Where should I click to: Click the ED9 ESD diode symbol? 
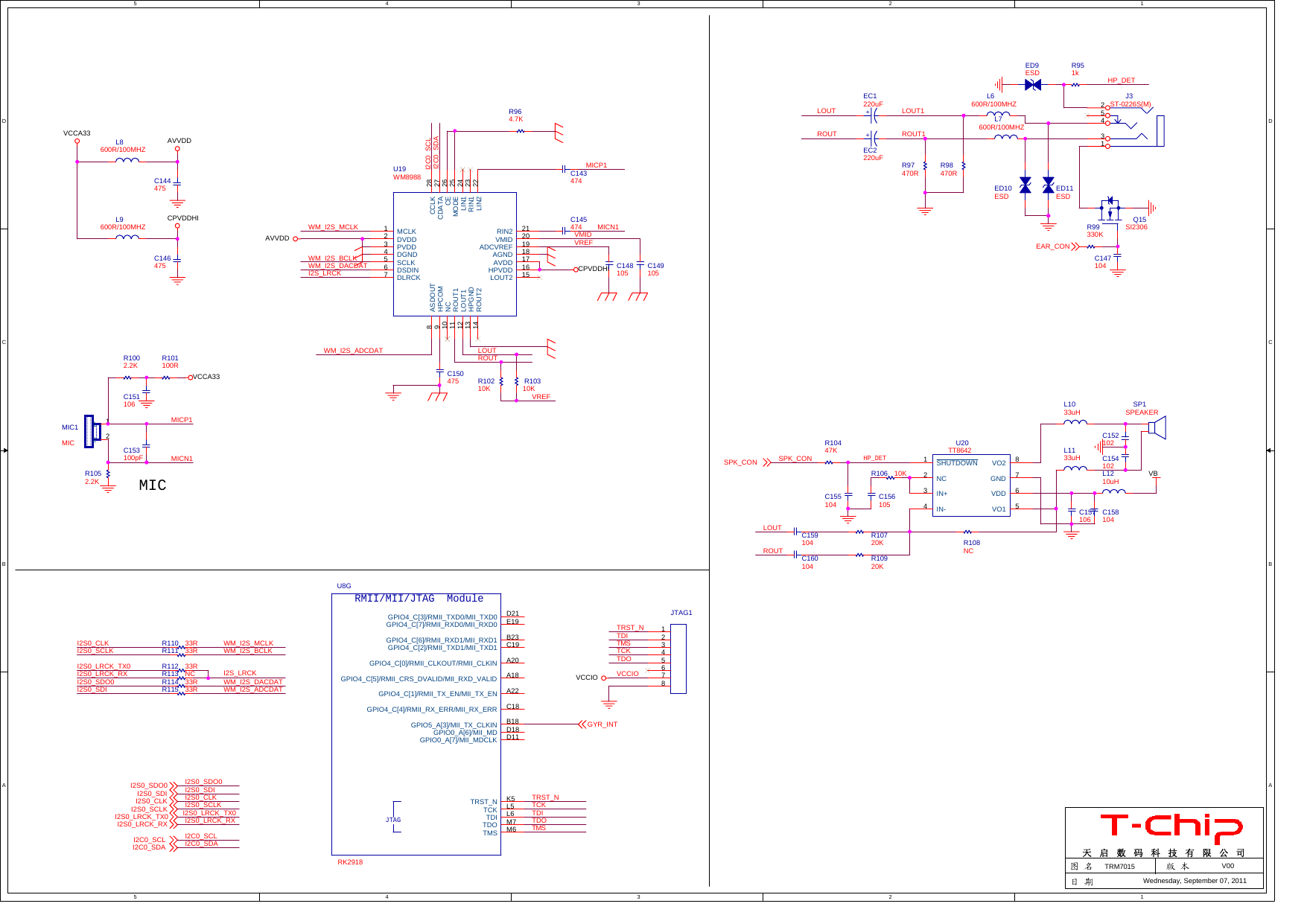tap(1034, 84)
